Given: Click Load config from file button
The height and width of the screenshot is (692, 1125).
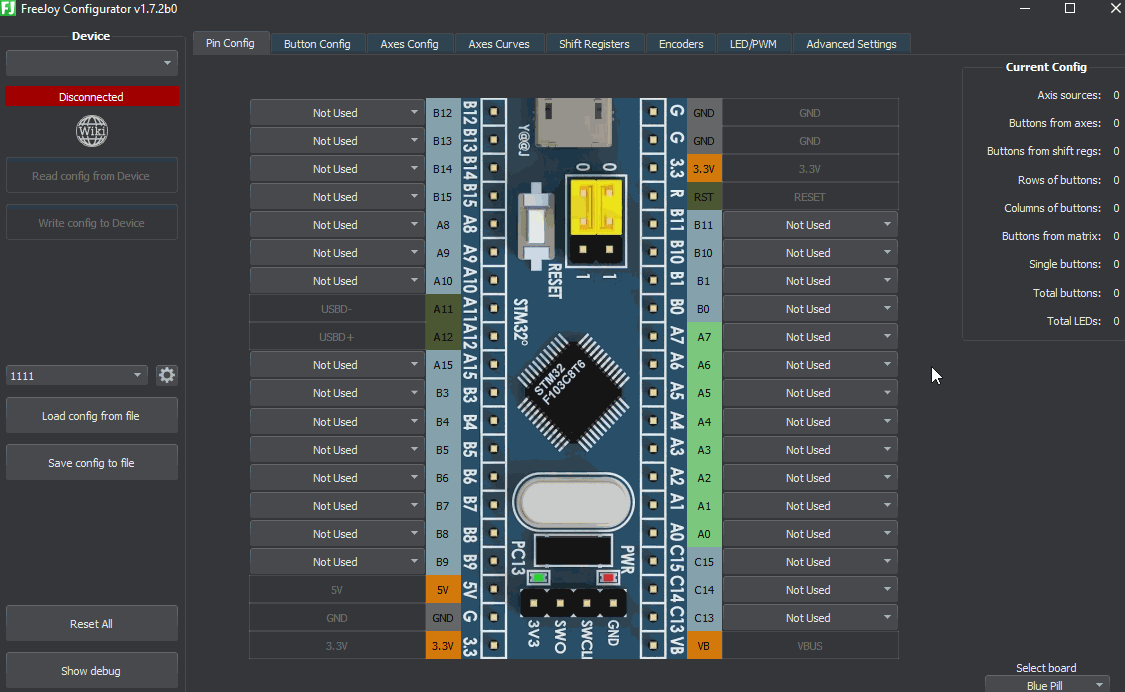Looking at the screenshot, I should click(92, 416).
